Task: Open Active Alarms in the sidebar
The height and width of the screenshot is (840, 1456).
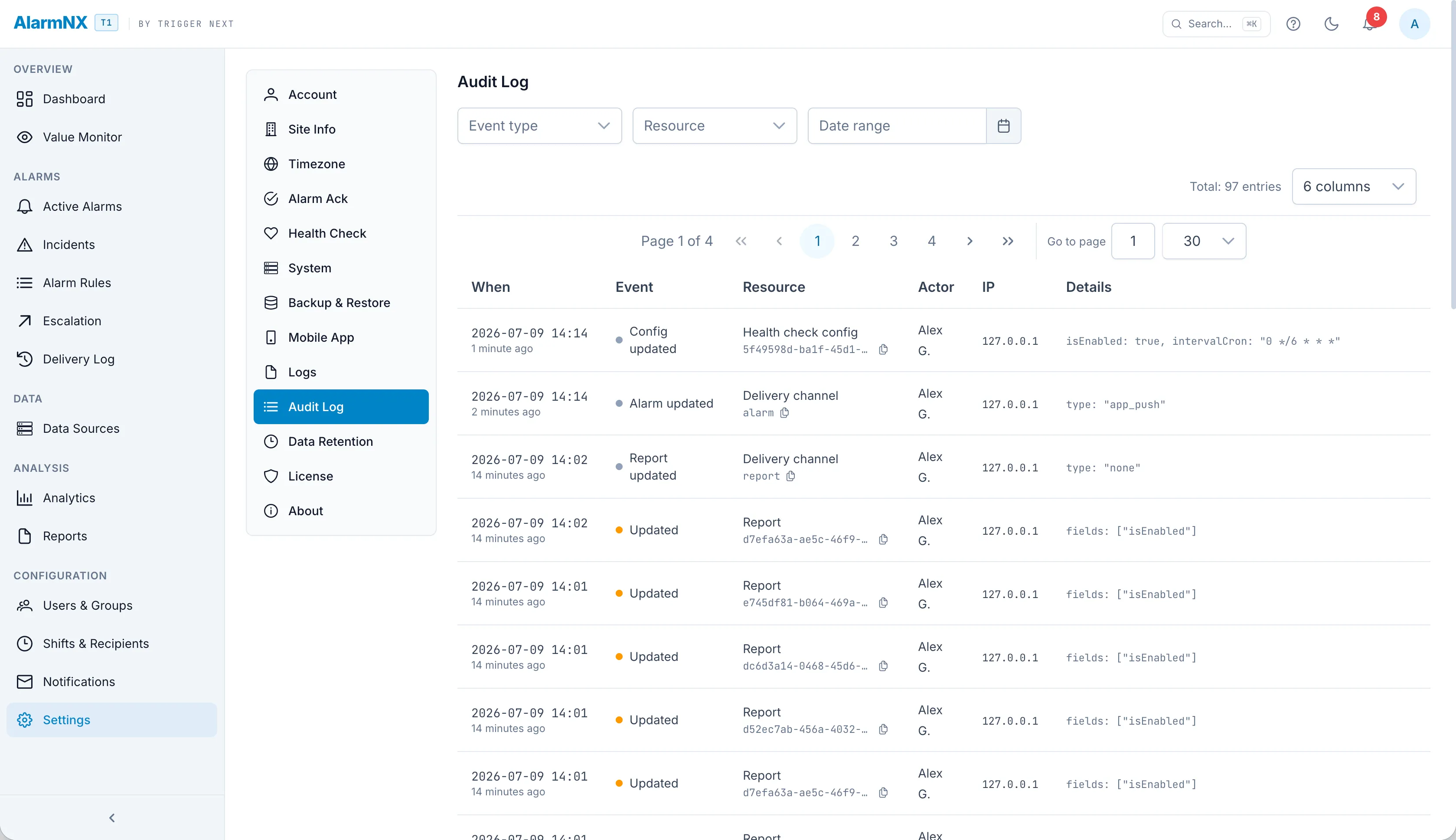Action: tap(112, 206)
